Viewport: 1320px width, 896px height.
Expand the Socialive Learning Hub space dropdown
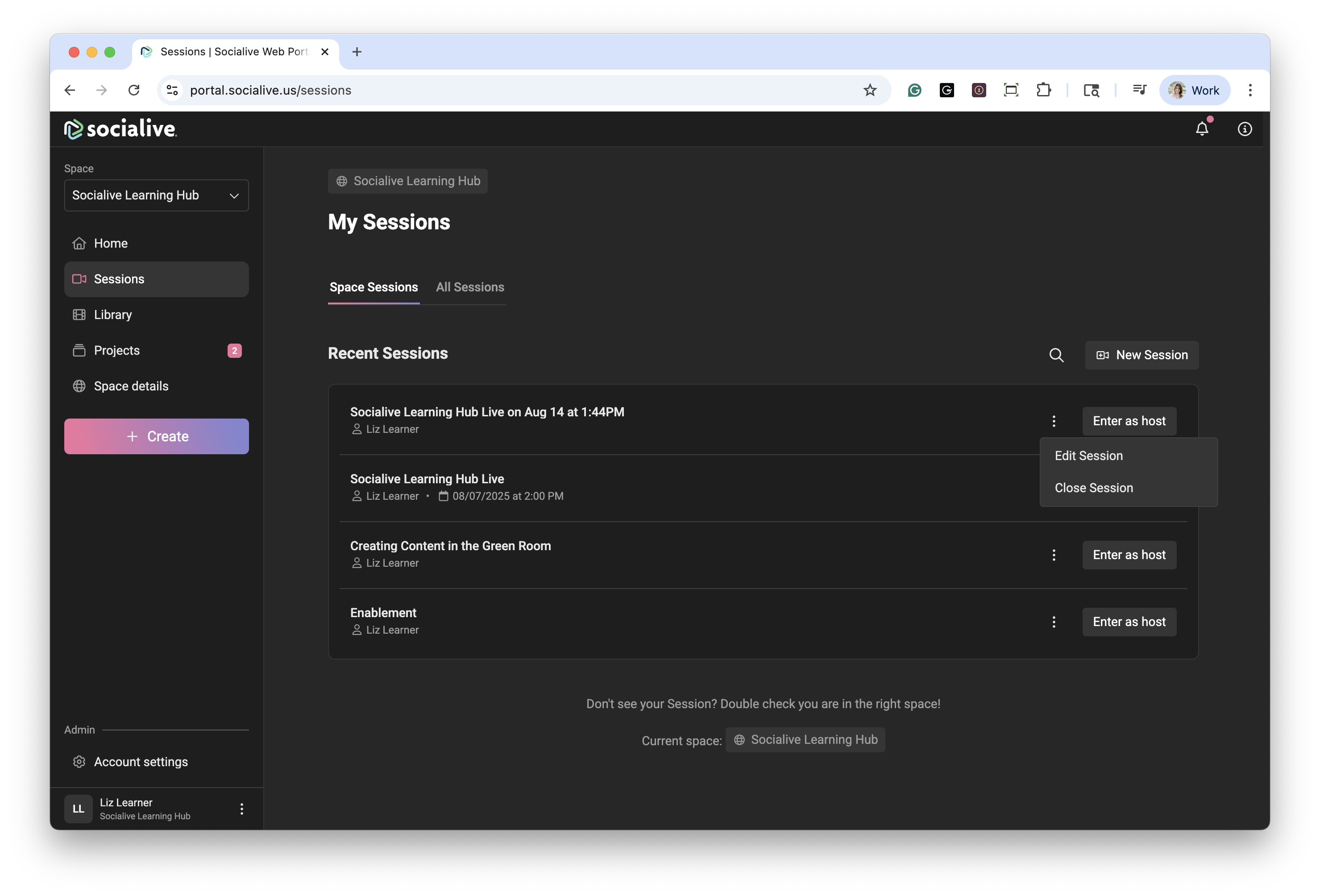[156, 195]
